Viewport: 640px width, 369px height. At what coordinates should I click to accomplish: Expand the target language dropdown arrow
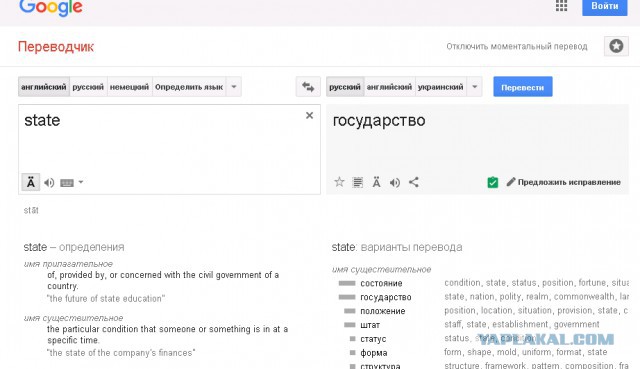point(475,87)
